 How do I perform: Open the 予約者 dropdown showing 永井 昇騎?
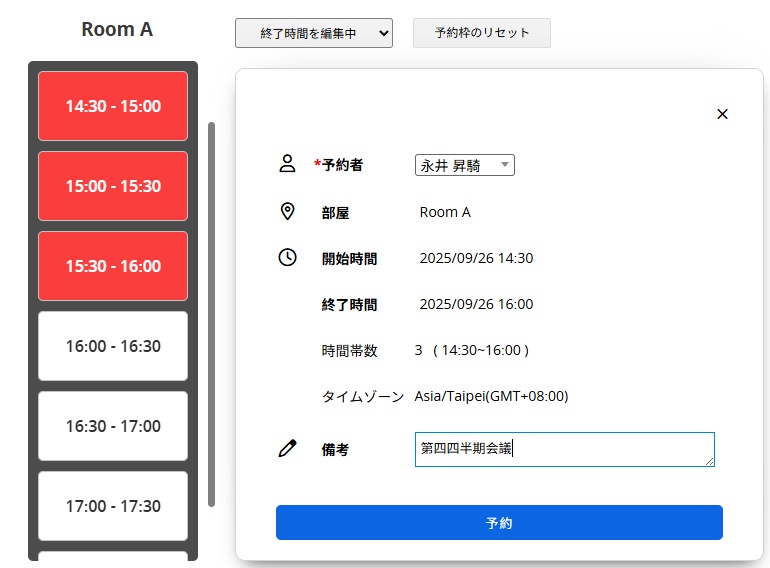pyautogui.click(x=464, y=165)
